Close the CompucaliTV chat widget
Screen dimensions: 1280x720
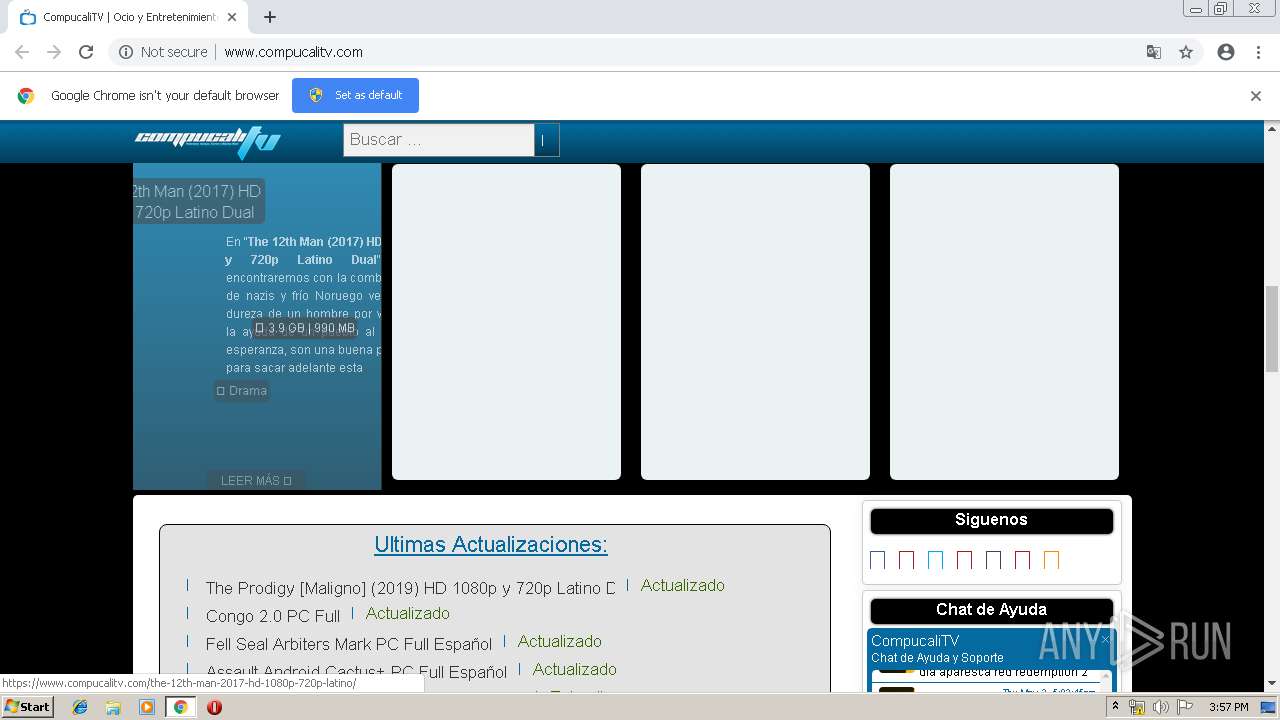(1105, 639)
